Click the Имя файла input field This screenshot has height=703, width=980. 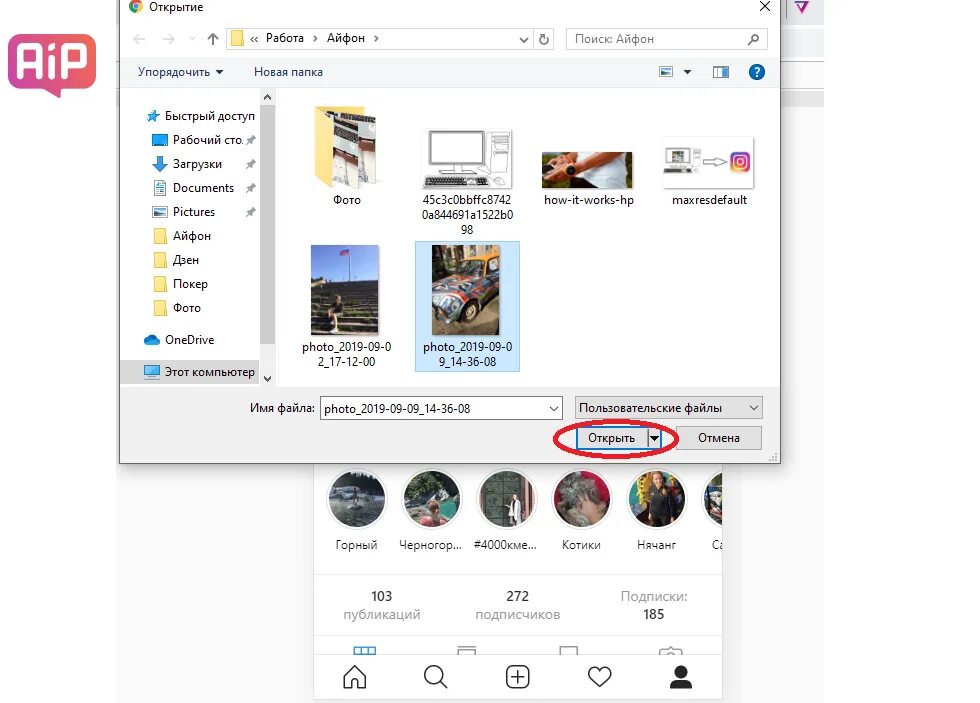click(434, 409)
